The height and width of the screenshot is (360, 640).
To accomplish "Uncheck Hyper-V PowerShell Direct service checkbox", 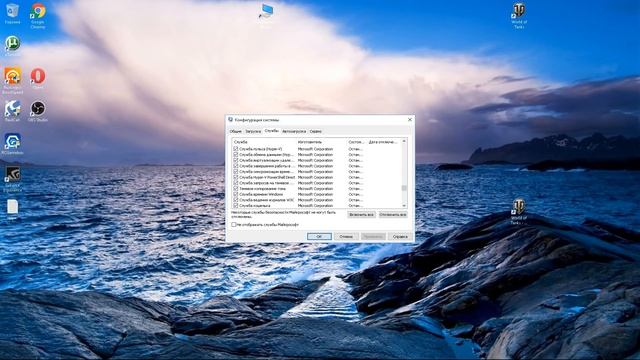I will 236,178.
